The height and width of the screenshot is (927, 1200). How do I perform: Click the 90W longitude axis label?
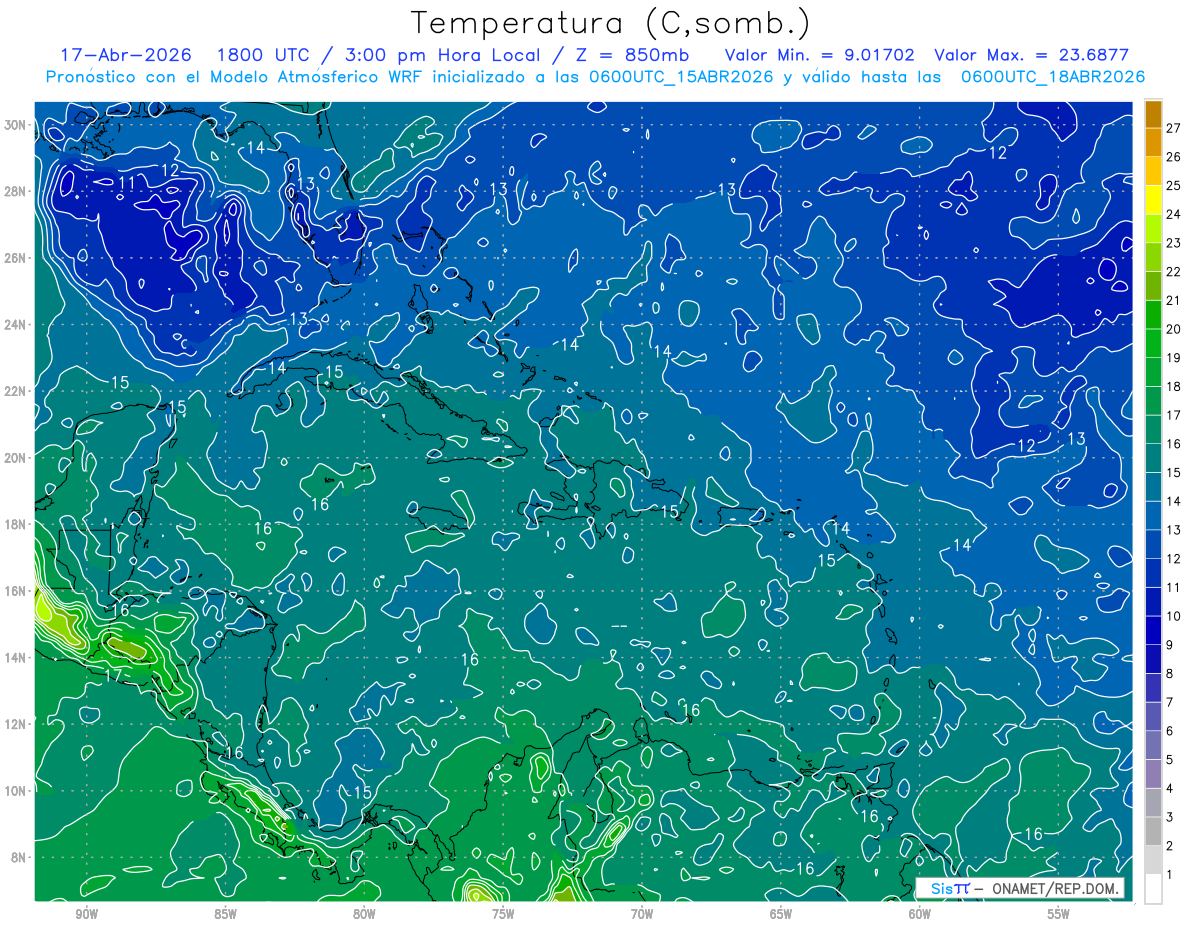[86, 914]
